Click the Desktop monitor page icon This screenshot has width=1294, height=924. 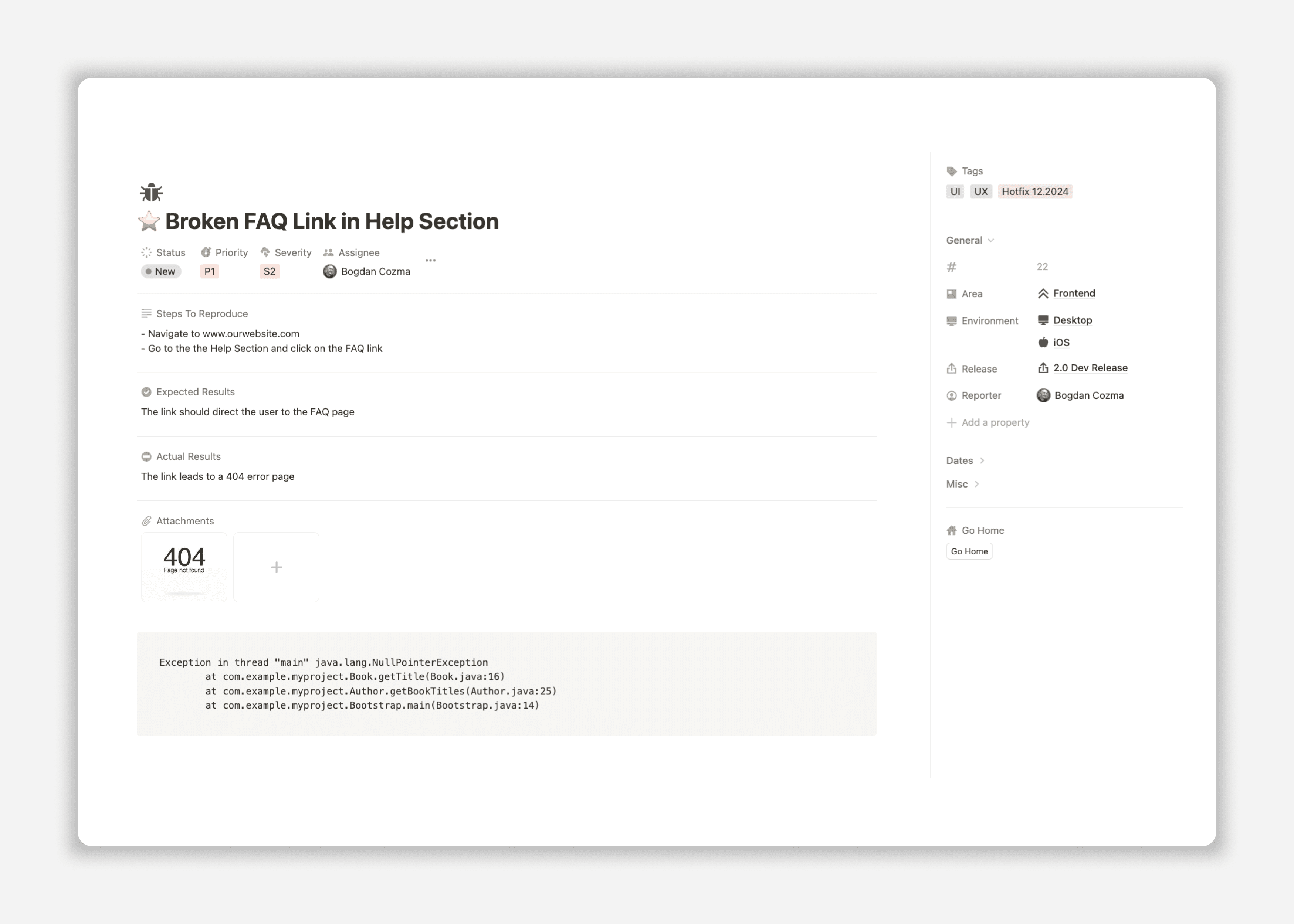1043,320
